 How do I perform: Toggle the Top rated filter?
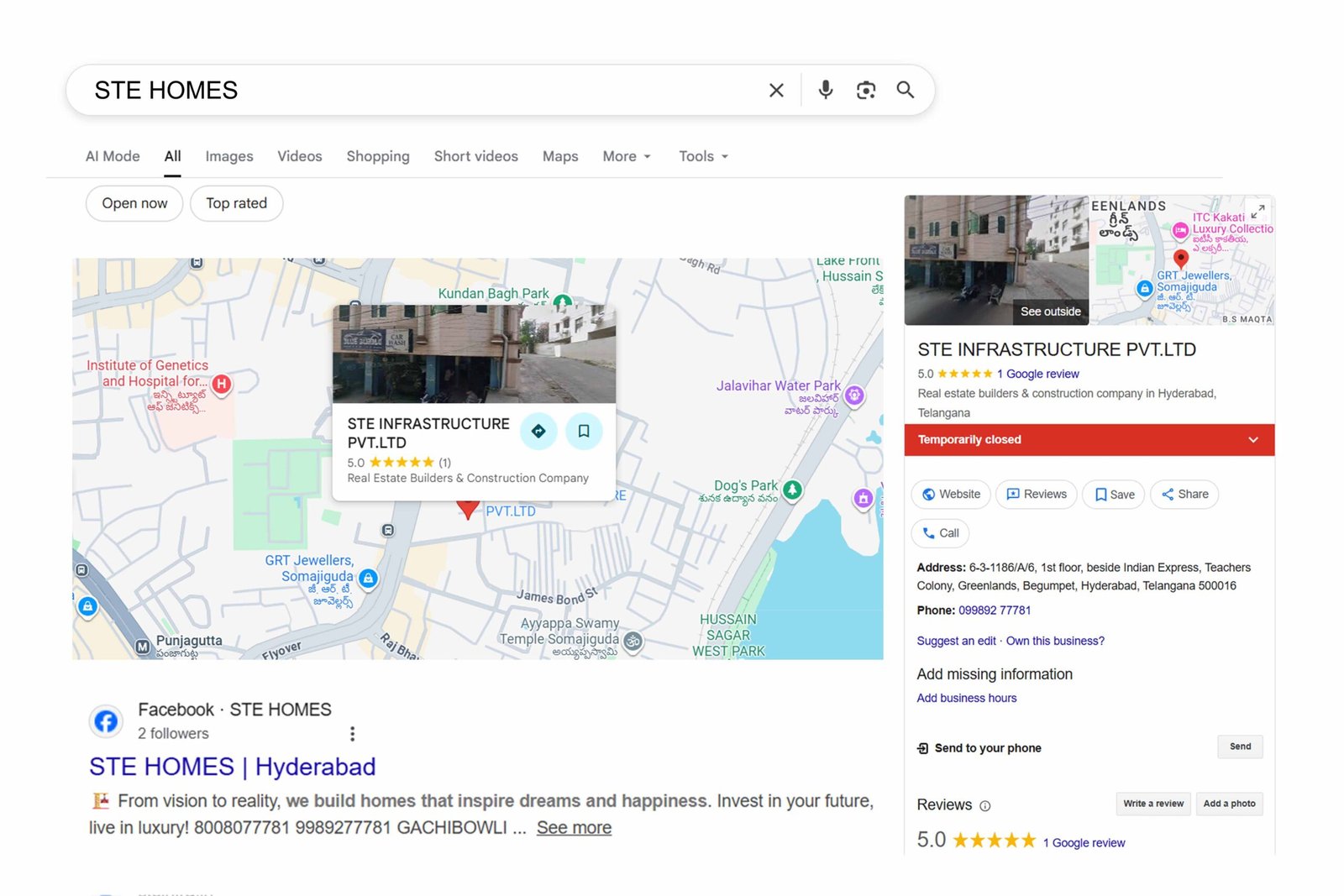pyautogui.click(x=236, y=203)
